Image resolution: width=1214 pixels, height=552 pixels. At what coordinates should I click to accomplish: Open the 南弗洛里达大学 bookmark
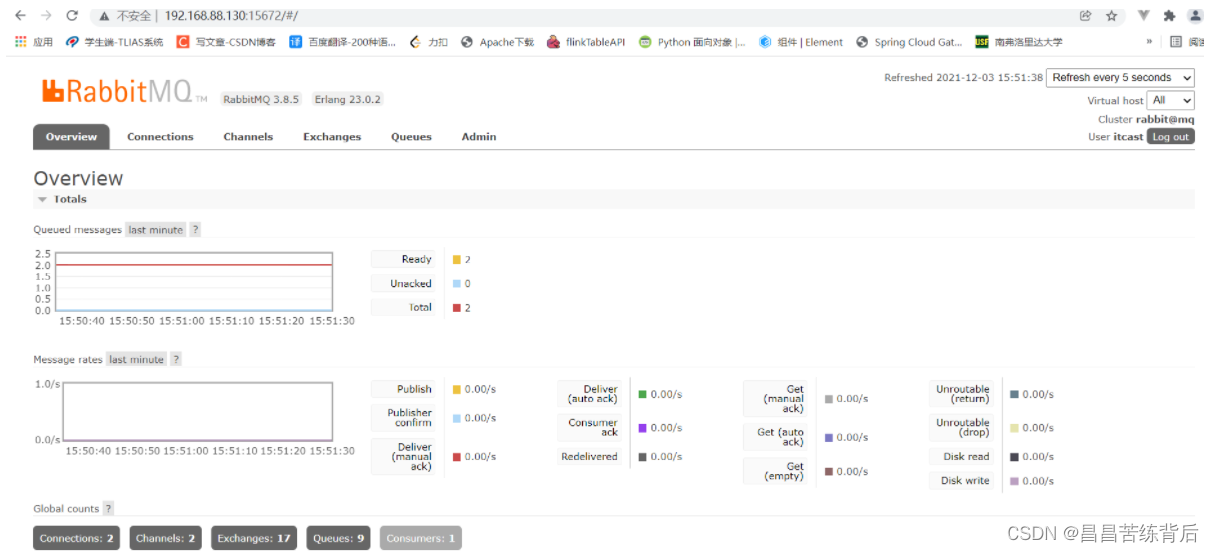coord(1019,42)
